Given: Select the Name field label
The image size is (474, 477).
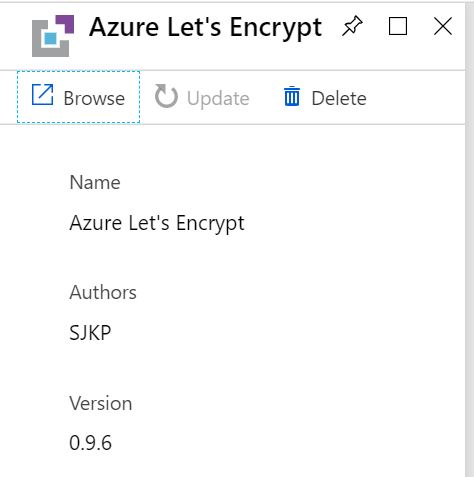Looking at the screenshot, I should [x=95, y=182].
